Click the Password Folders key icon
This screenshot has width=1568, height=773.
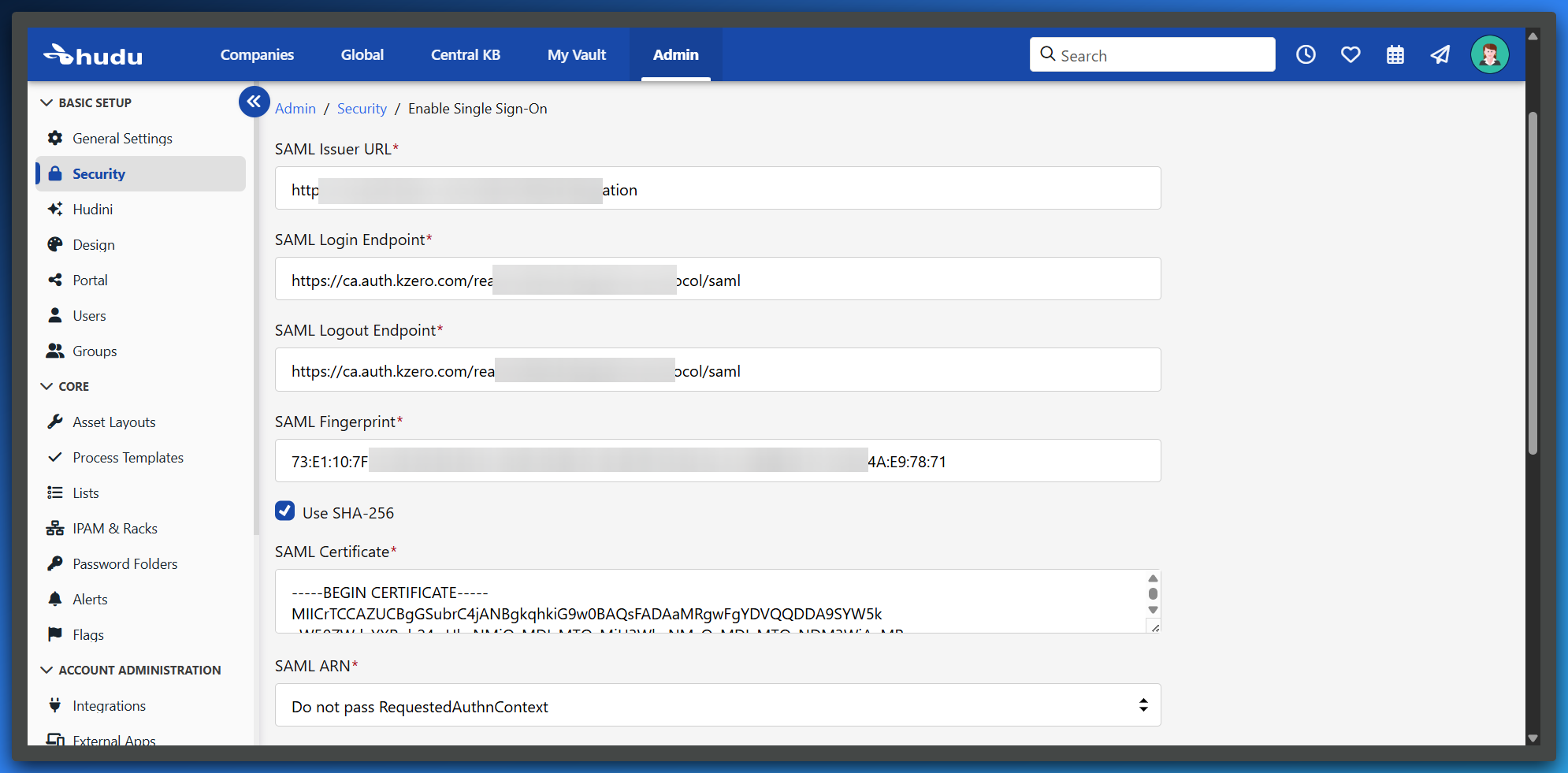click(55, 563)
